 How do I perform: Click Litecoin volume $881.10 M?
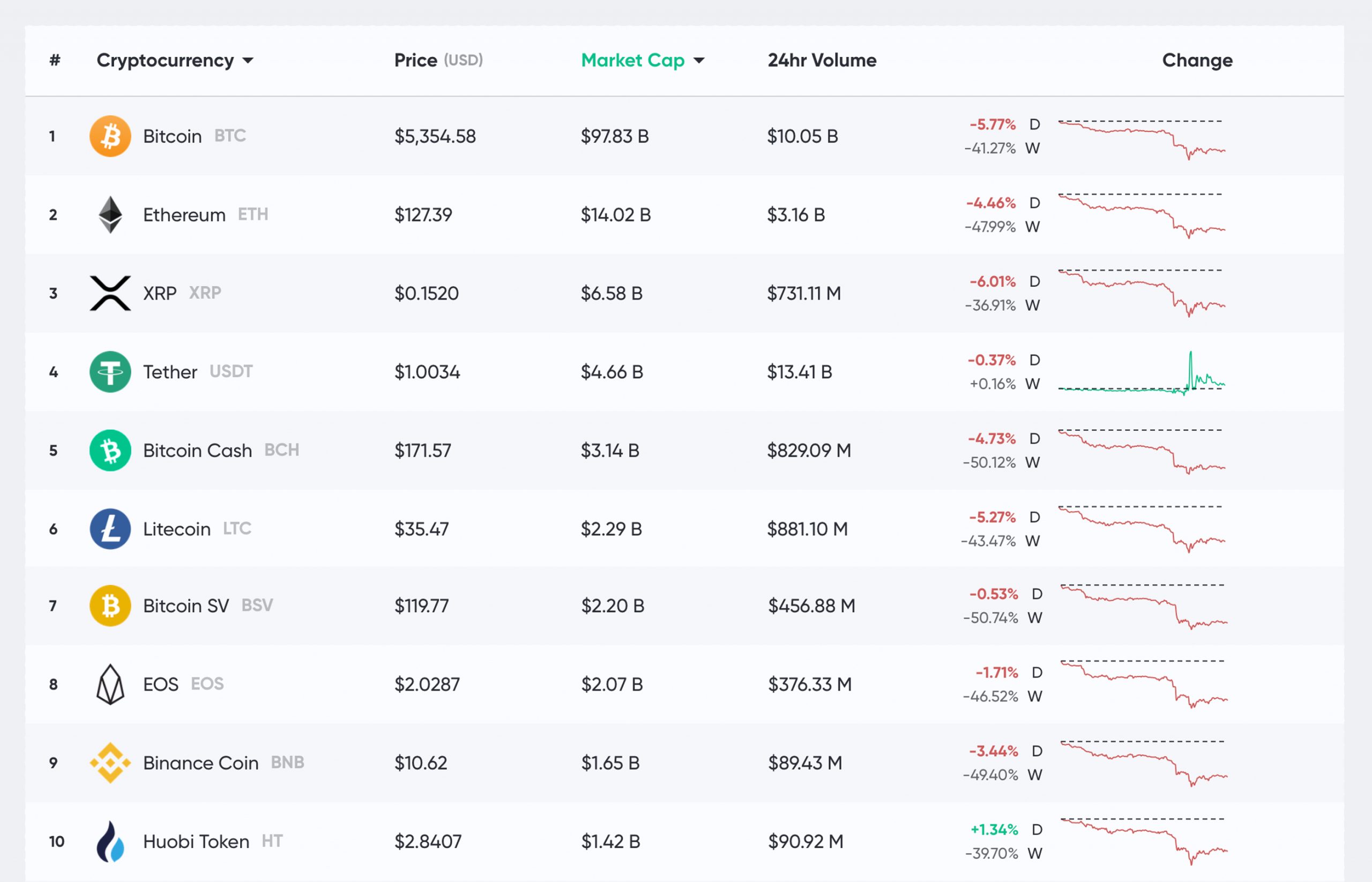tap(807, 529)
